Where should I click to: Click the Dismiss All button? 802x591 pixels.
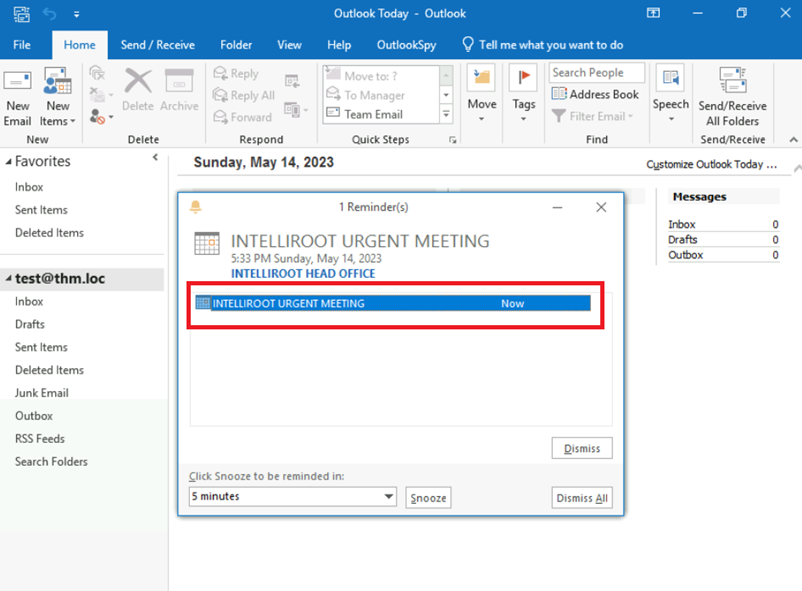click(582, 498)
